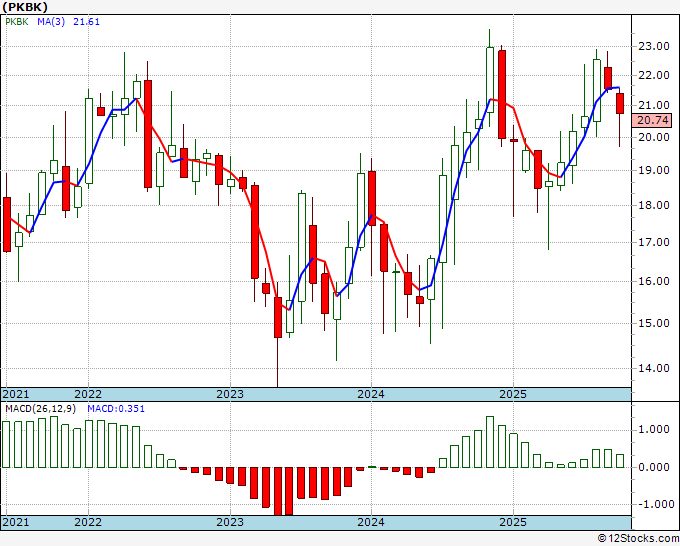Click the 18.00 price axis label
This screenshot has width=680, height=546.
pos(654,205)
